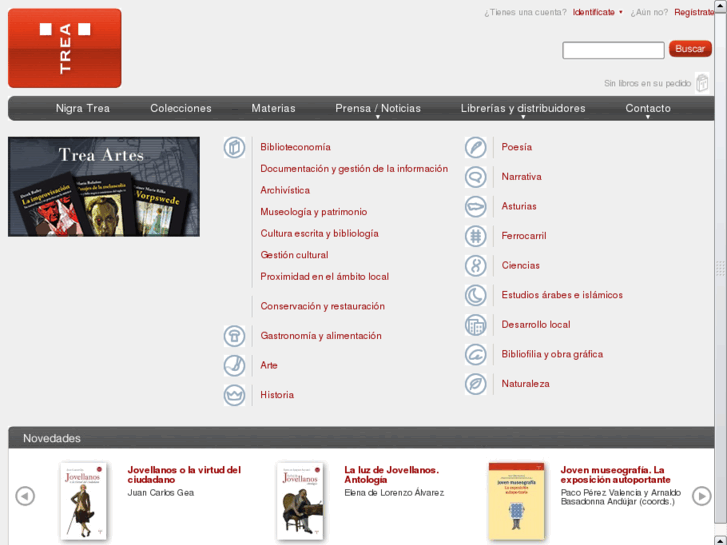Click the Jovellanos o la virtud cover thumbnail

click(83, 501)
